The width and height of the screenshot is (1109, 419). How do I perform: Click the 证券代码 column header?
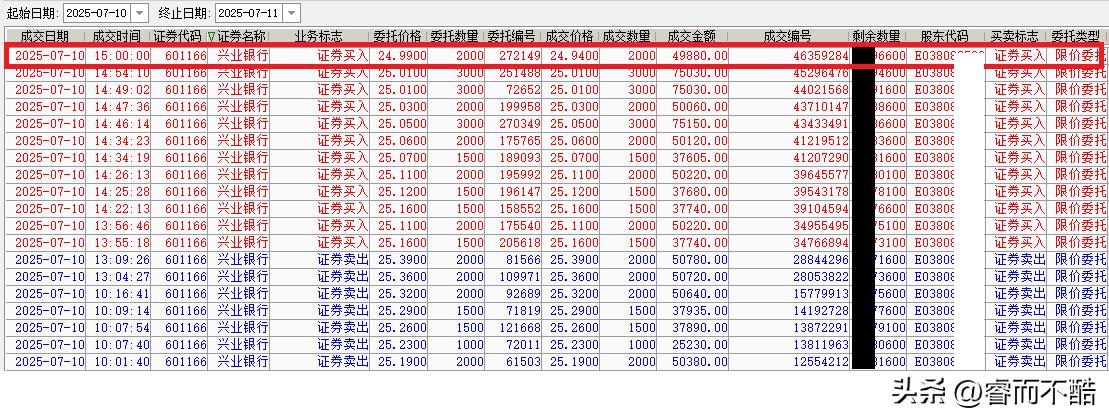[x=178, y=37]
